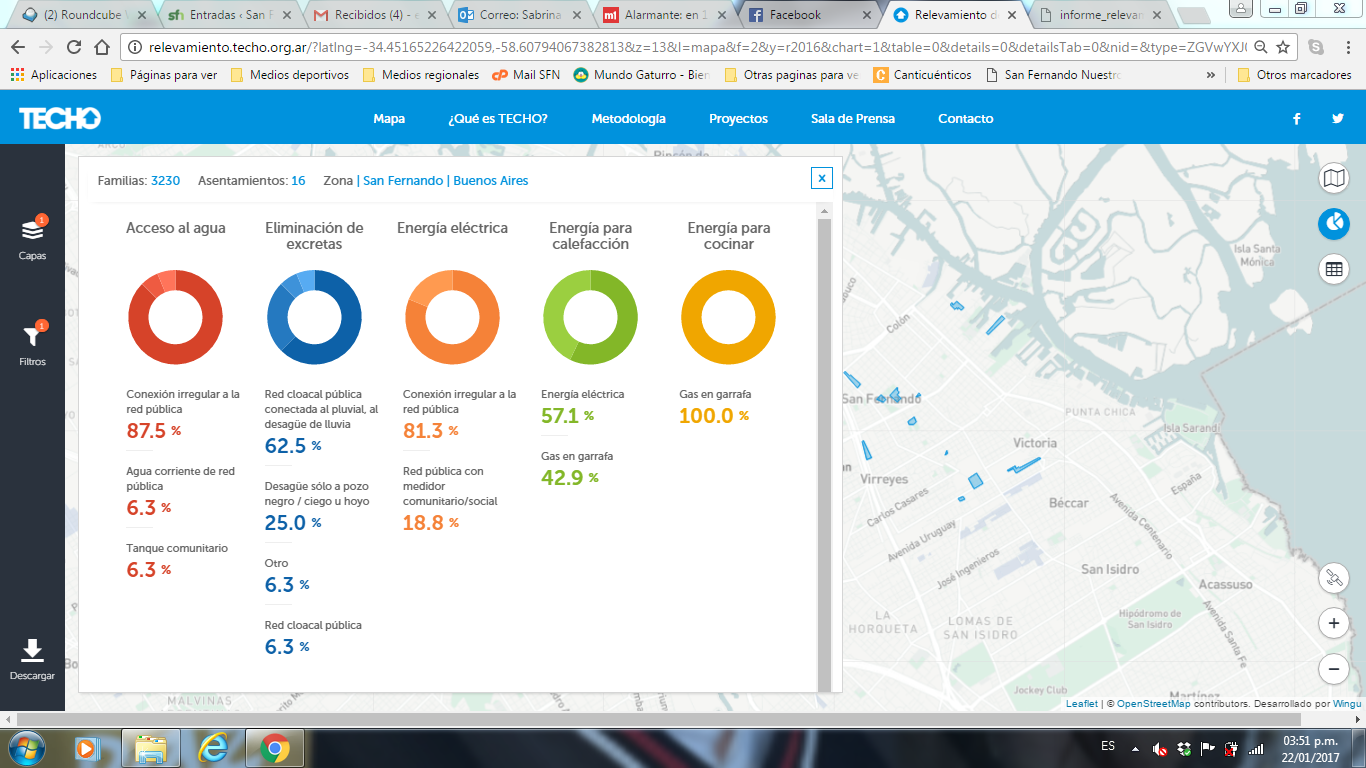Open Mapa menu item

tap(389, 118)
